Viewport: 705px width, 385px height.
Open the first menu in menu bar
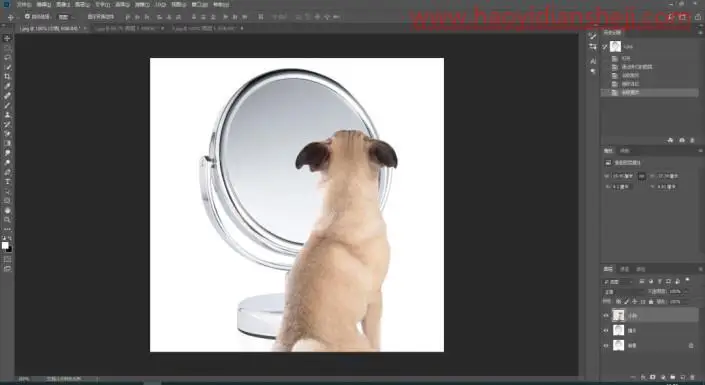click(x=24, y=4)
